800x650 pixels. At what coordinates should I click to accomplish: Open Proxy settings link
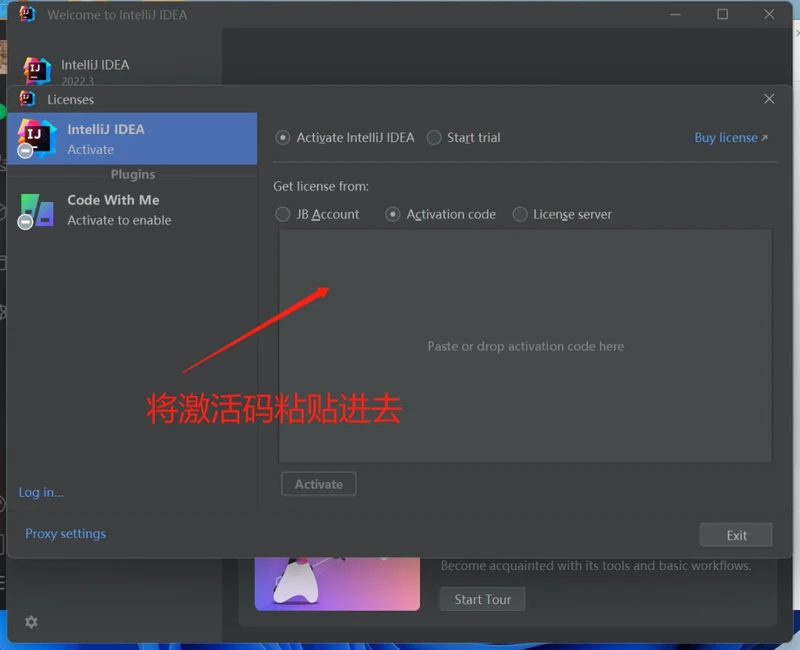coord(65,534)
